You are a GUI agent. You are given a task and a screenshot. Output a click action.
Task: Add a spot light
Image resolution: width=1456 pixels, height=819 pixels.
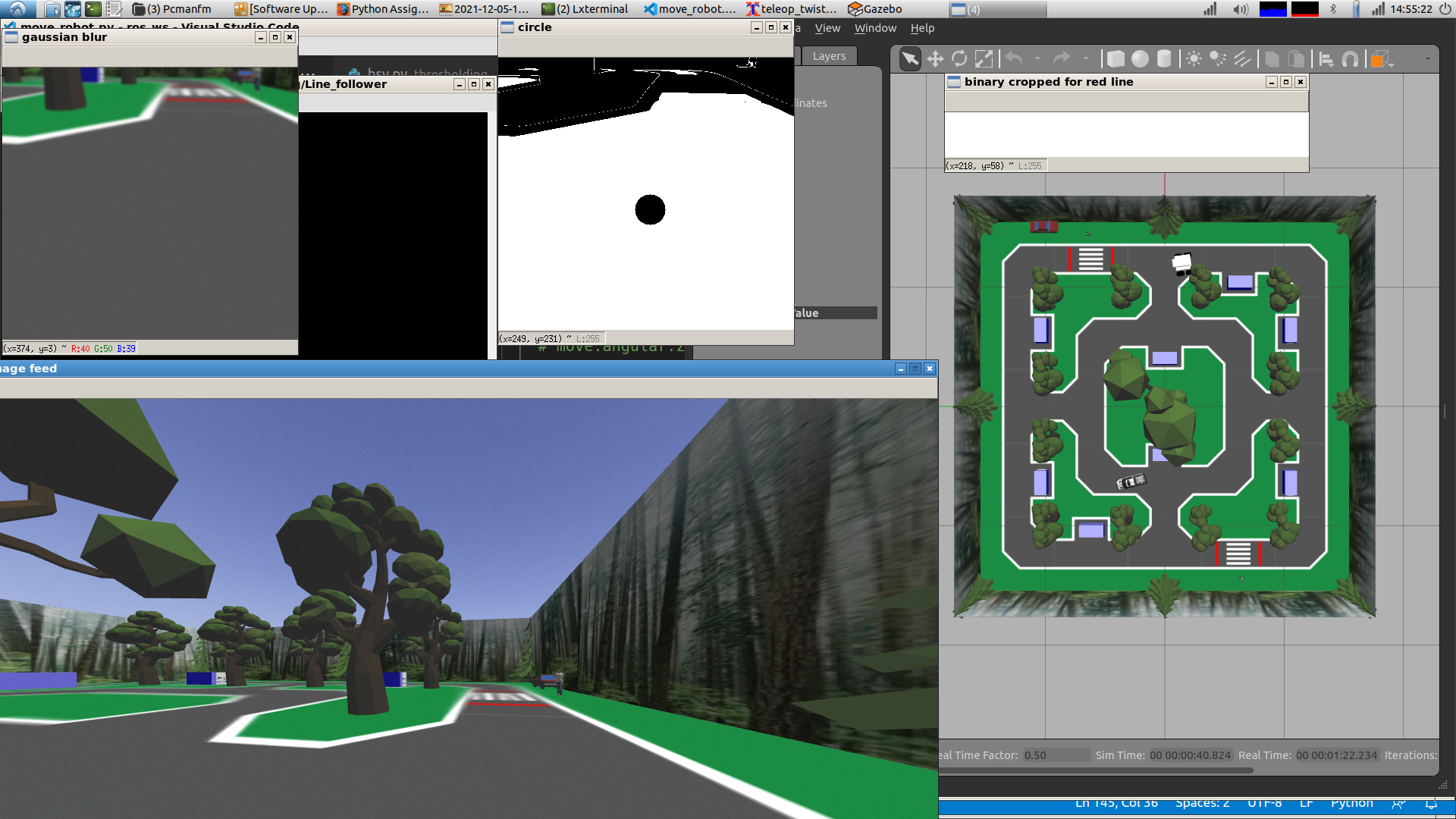pyautogui.click(x=1218, y=59)
